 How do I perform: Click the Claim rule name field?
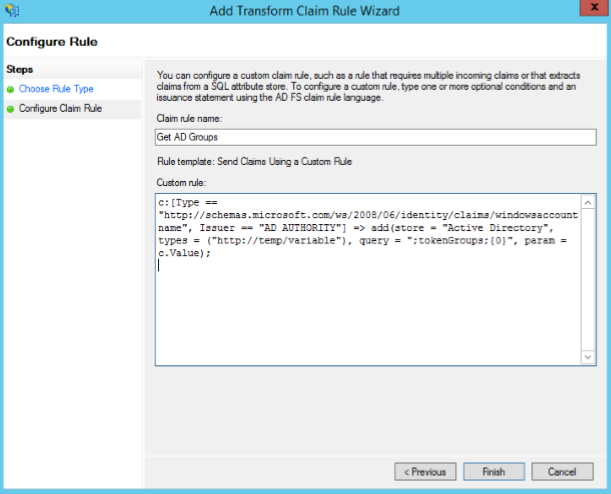pyautogui.click(x=375, y=137)
